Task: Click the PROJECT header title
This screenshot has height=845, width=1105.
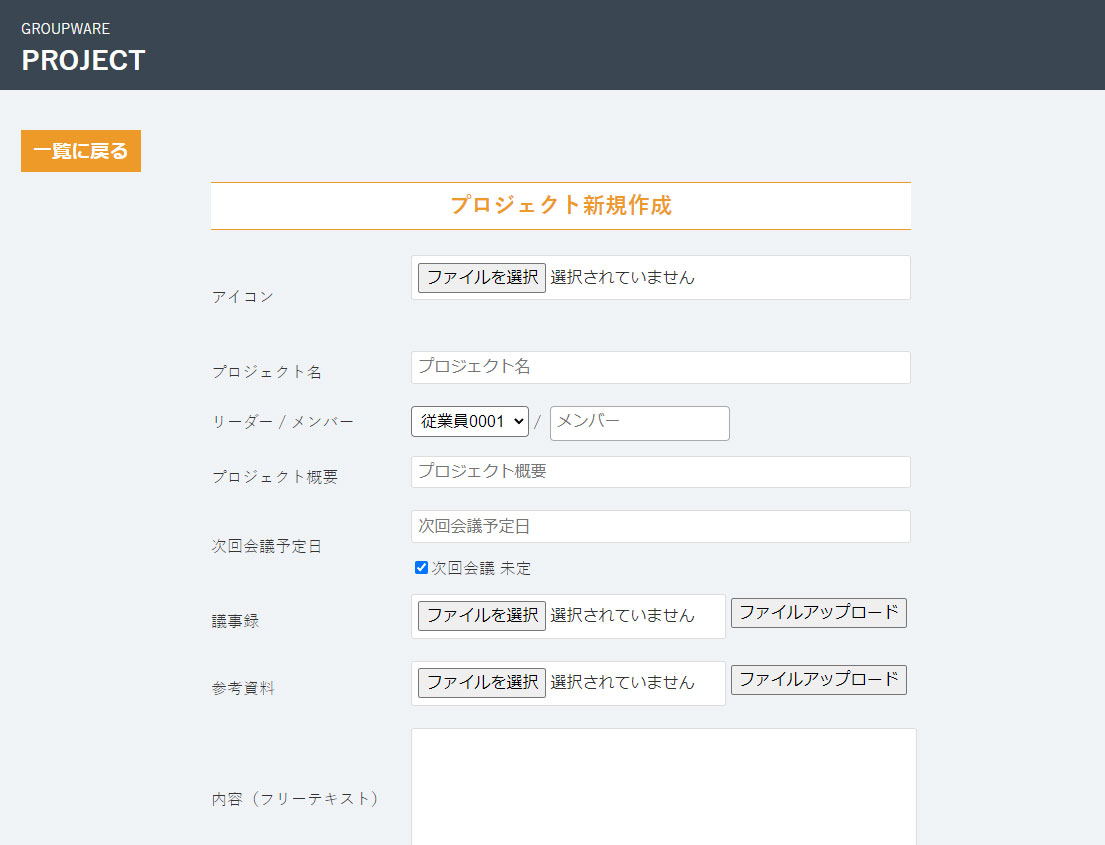Action: (83, 60)
